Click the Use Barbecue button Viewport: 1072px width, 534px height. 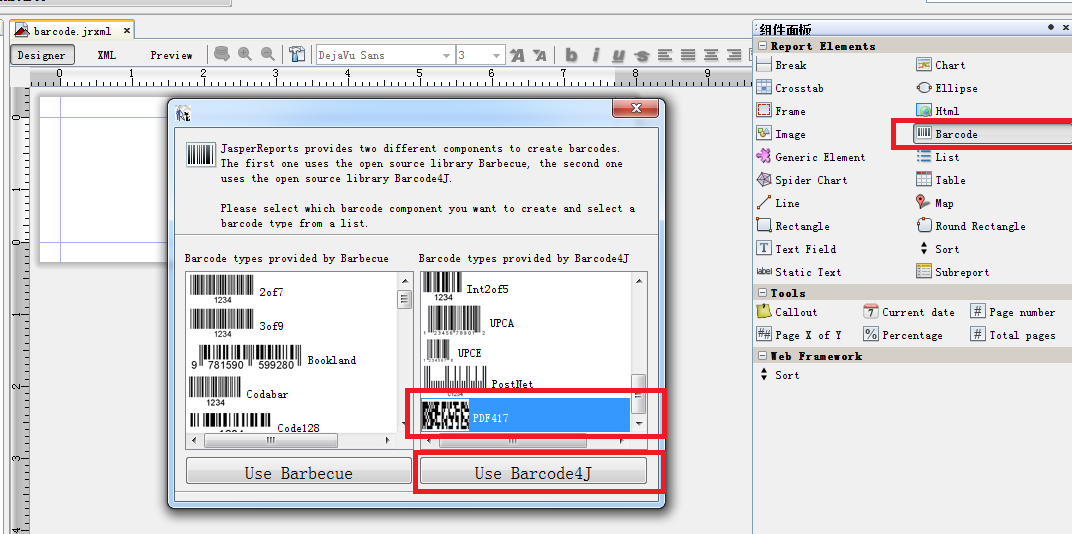point(299,473)
